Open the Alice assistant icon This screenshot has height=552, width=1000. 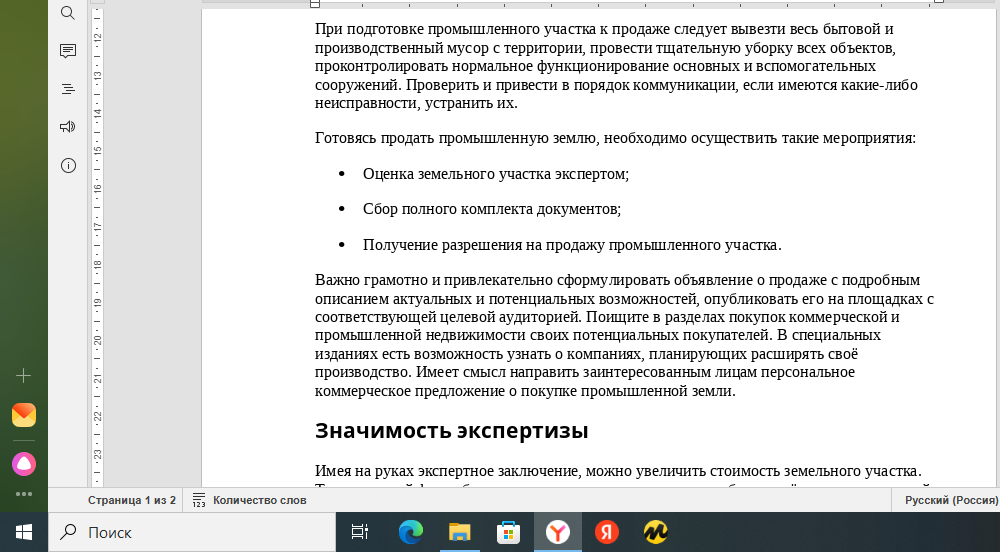(x=24, y=464)
